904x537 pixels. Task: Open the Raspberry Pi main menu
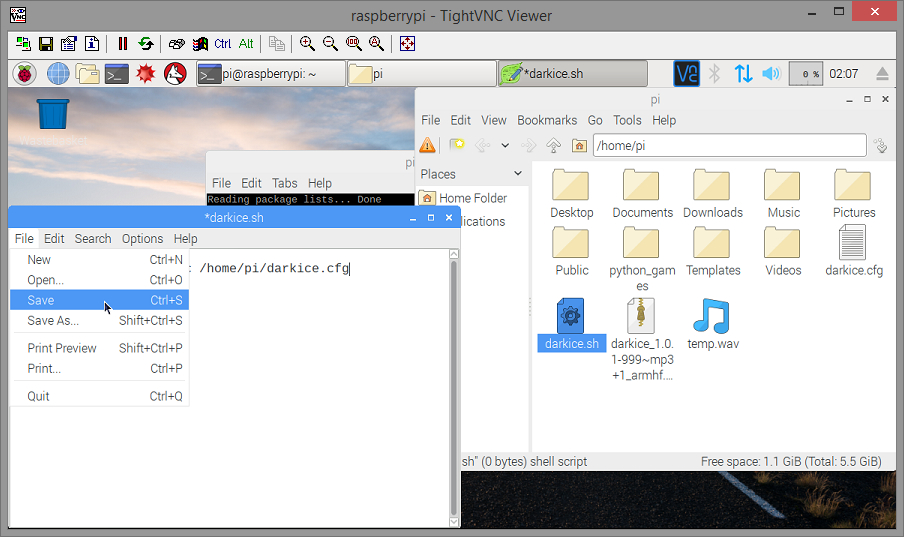click(x=25, y=74)
